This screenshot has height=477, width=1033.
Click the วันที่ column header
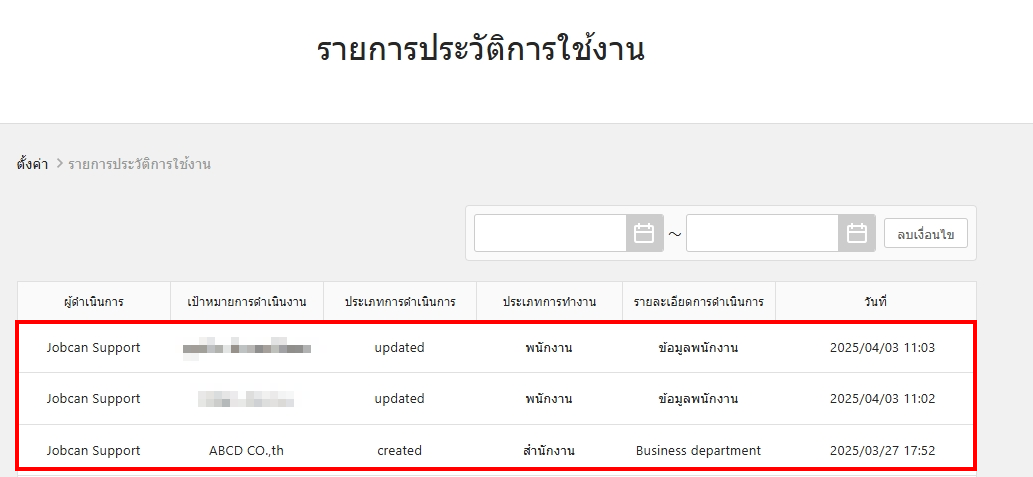coord(876,301)
